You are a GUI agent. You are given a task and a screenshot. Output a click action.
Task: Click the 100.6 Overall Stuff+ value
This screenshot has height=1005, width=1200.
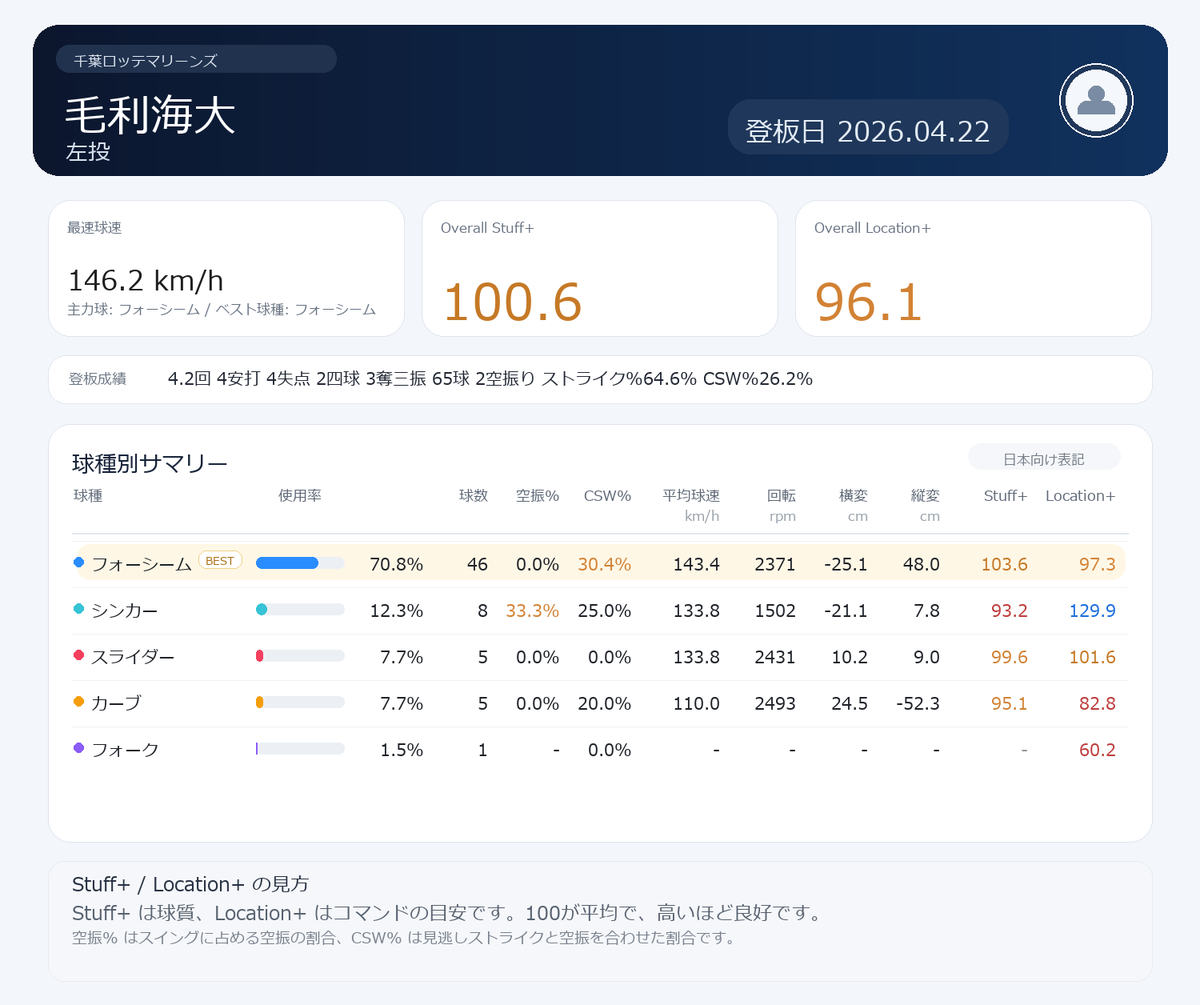512,302
